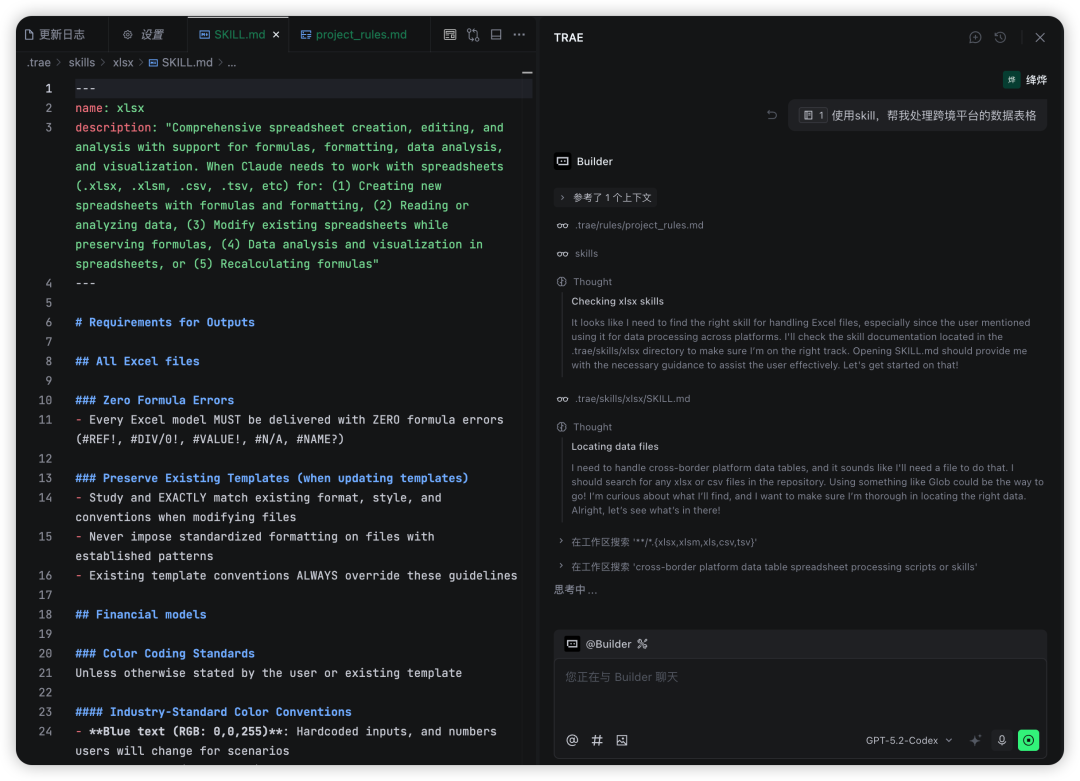1080x781 pixels.
Task: Click the green stop generation button
Action: [x=1028, y=740]
